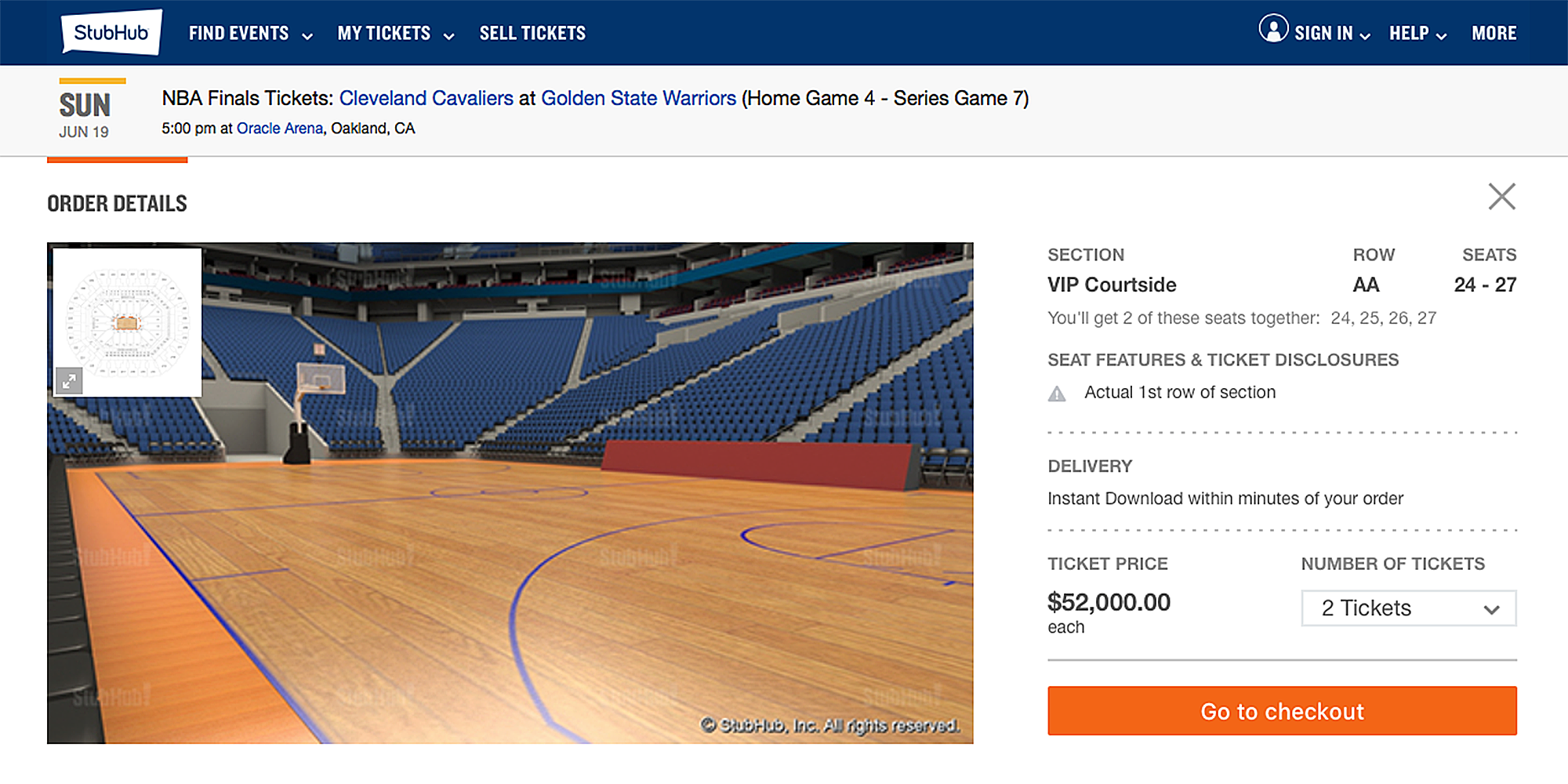Open the Help menu
The height and width of the screenshot is (784, 1568).
click(1417, 34)
